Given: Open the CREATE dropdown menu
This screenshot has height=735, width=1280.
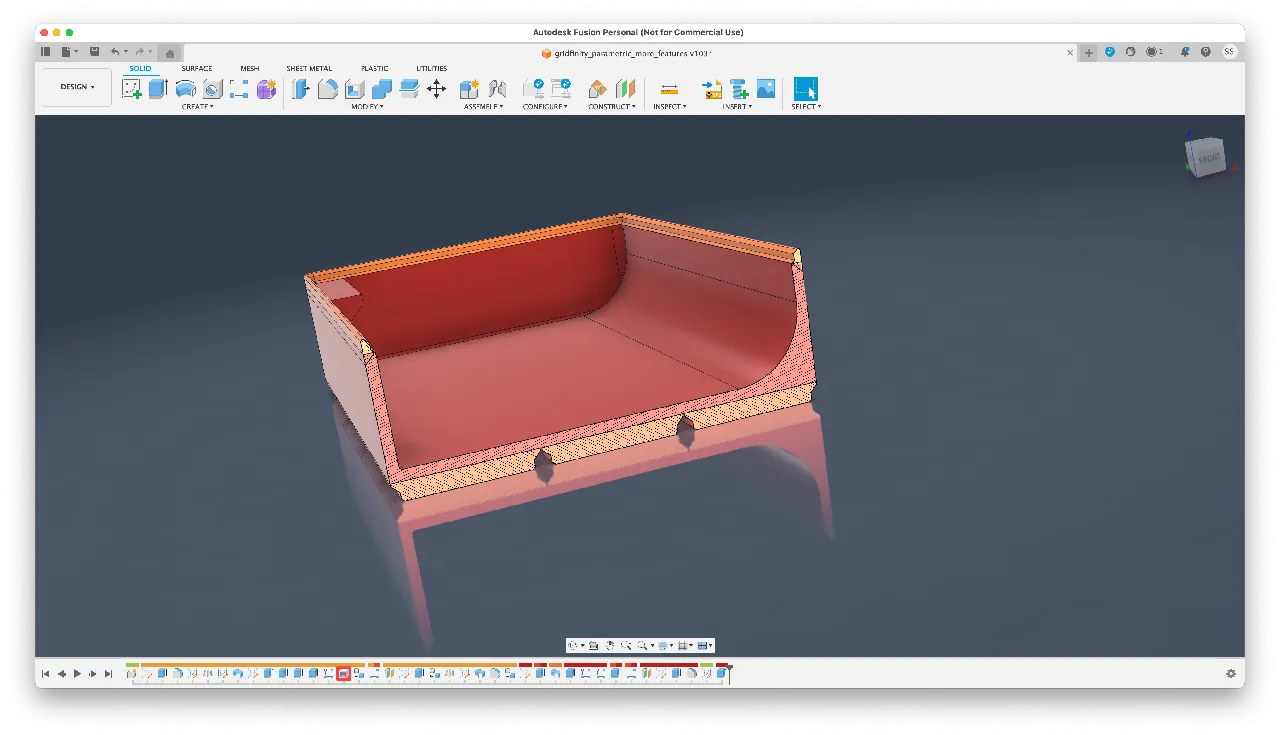Looking at the screenshot, I should tap(197, 106).
